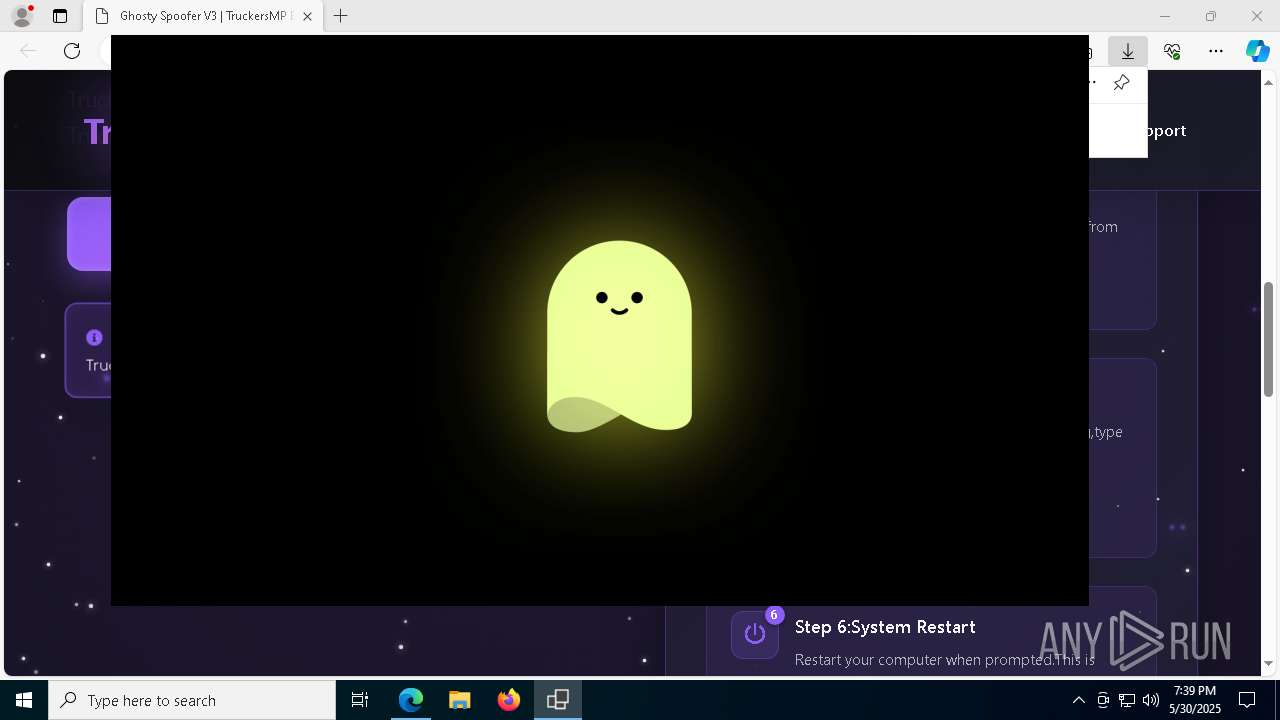Launch Microsoft Edge from taskbar
1280x720 pixels.
tap(411, 700)
